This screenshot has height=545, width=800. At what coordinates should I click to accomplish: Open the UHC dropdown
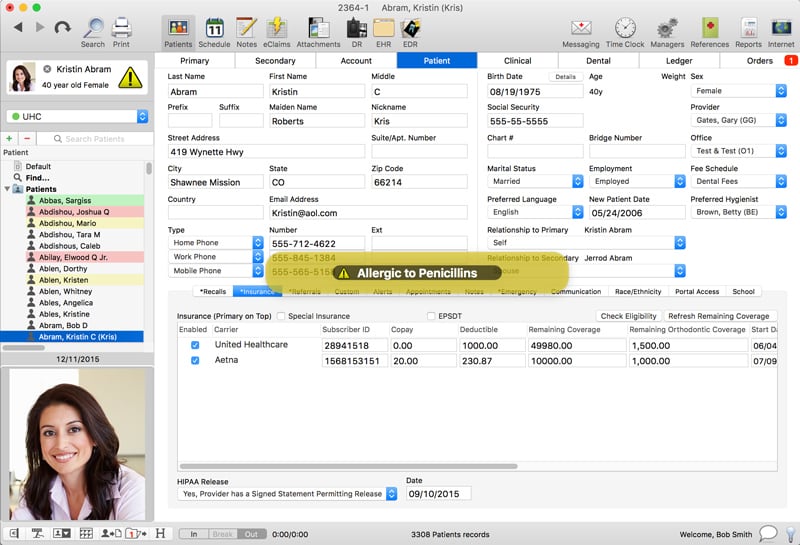tap(78, 116)
